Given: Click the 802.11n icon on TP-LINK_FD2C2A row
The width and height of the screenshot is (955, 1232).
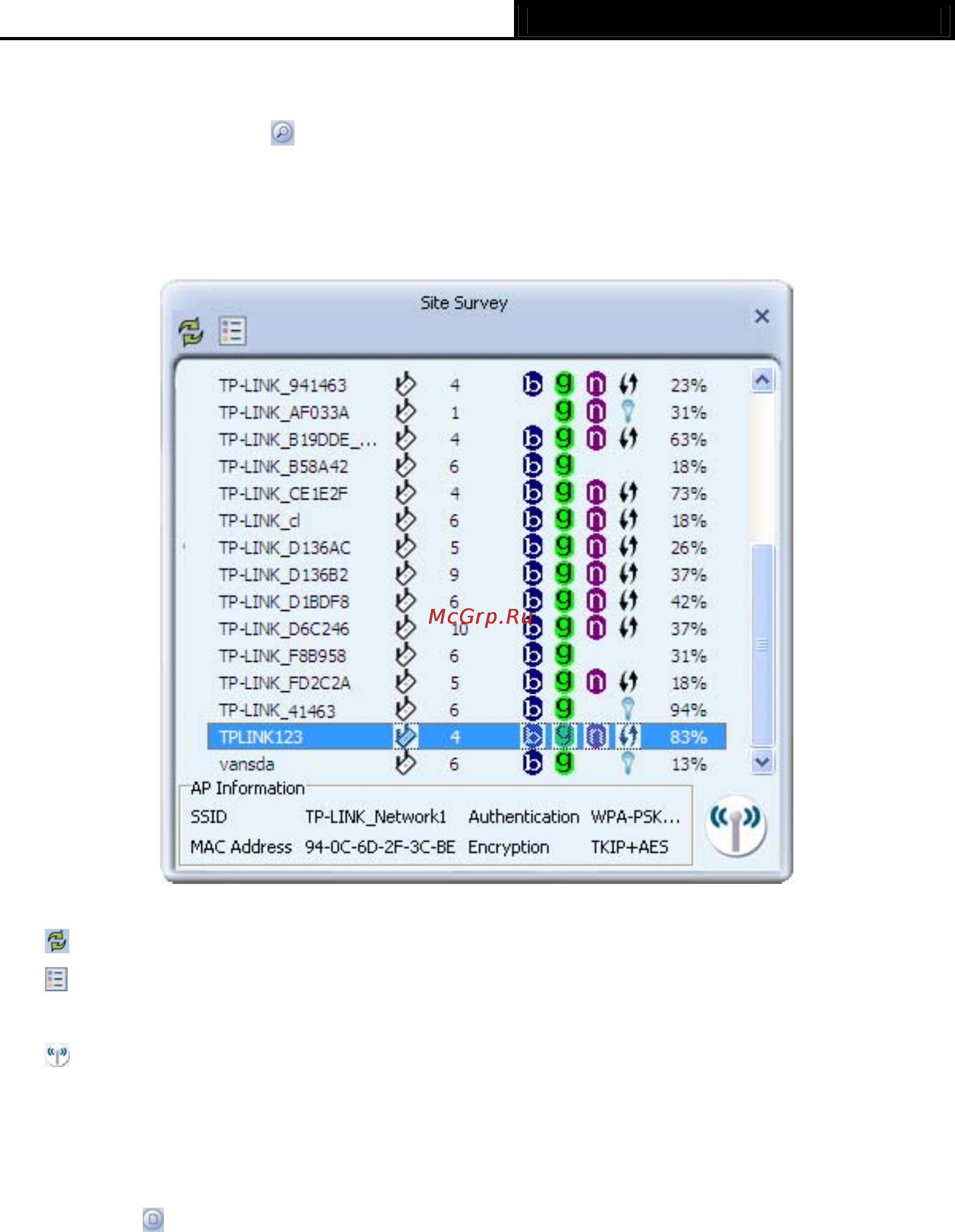Looking at the screenshot, I should coord(596,682).
